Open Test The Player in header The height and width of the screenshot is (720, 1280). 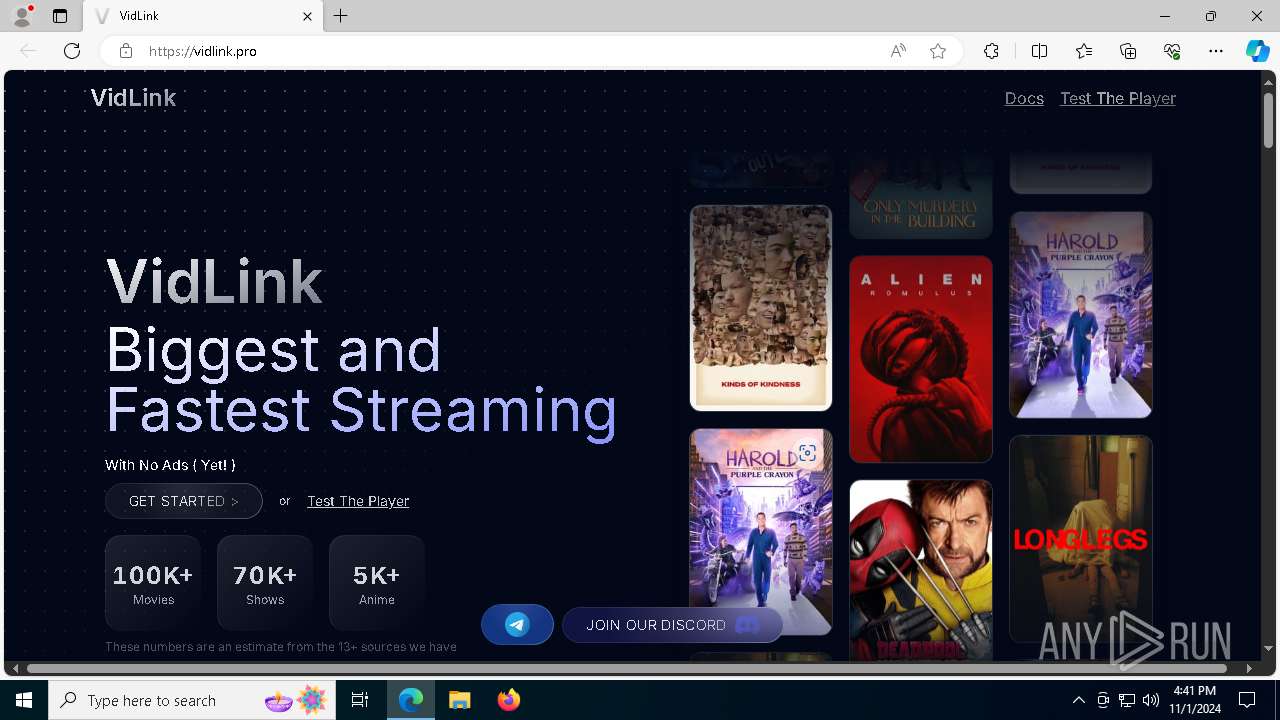pyautogui.click(x=1118, y=98)
